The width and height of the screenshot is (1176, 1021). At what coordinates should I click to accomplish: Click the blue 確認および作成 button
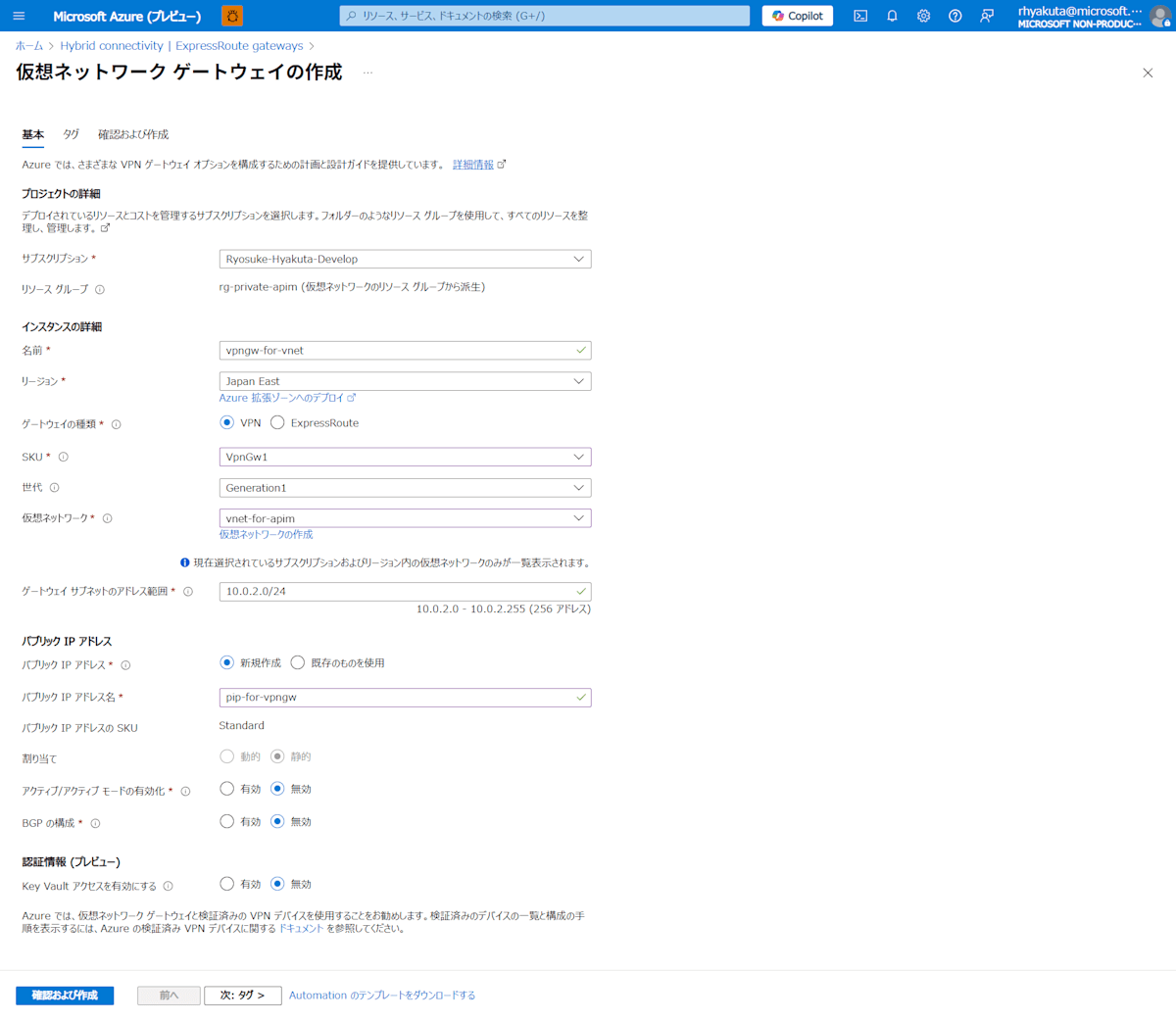point(65,996)
